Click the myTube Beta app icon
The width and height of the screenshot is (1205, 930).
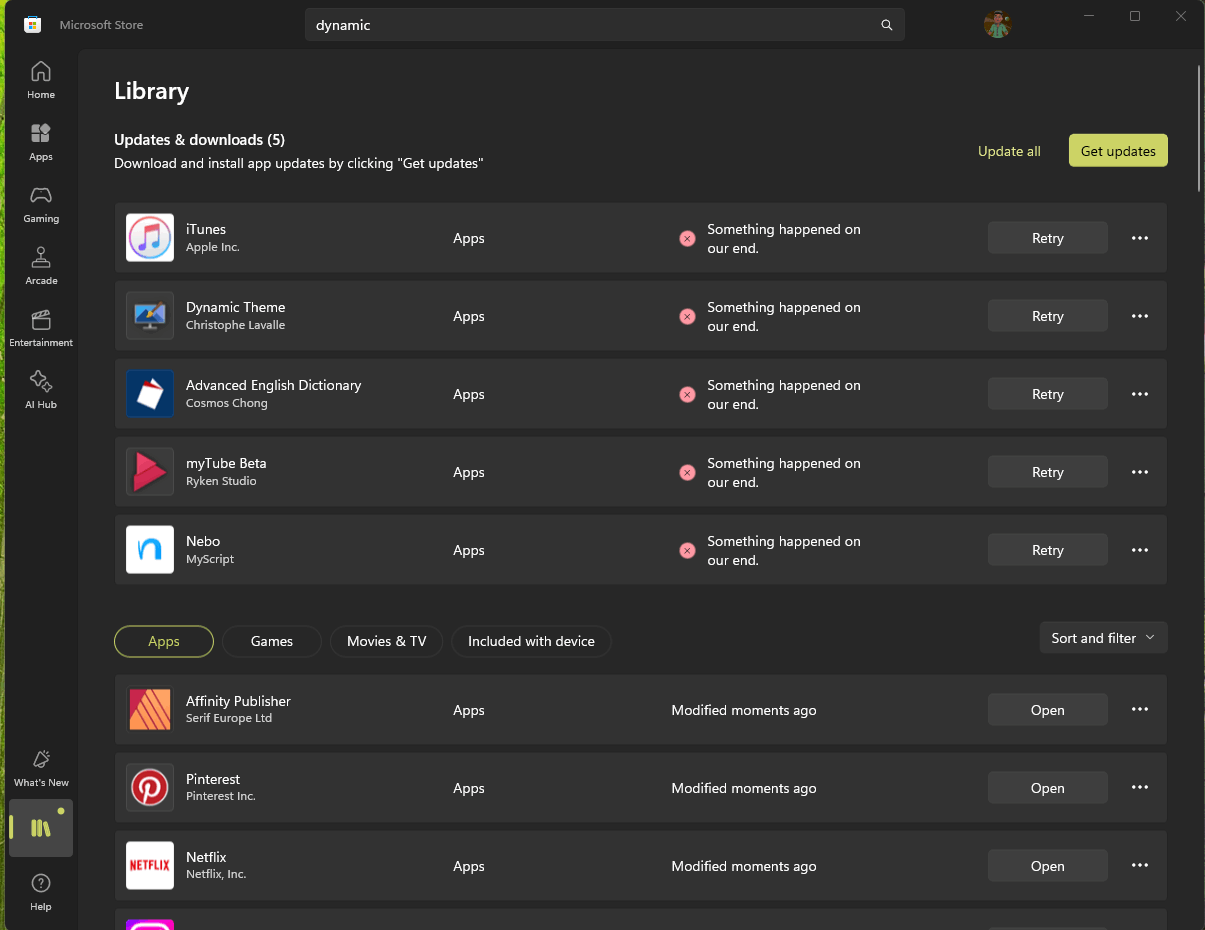tap(150, 472)
